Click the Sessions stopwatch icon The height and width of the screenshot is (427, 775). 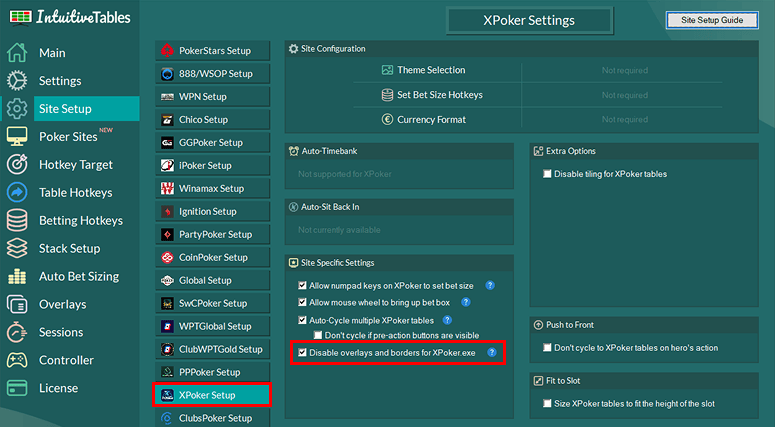17,332
